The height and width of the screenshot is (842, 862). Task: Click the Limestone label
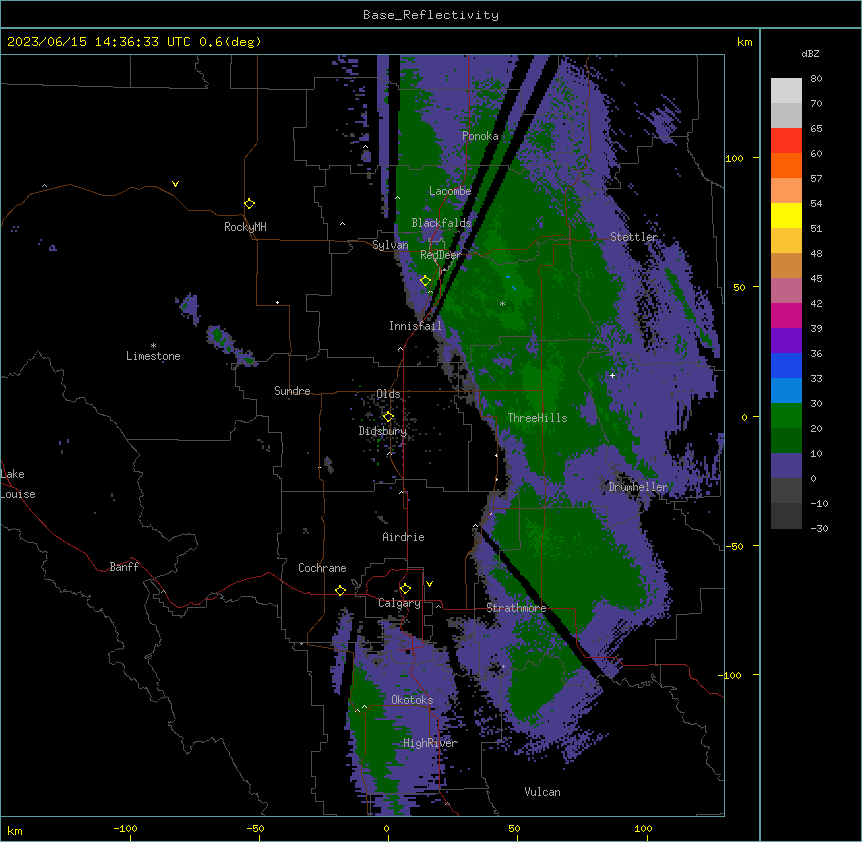point(153,356)
